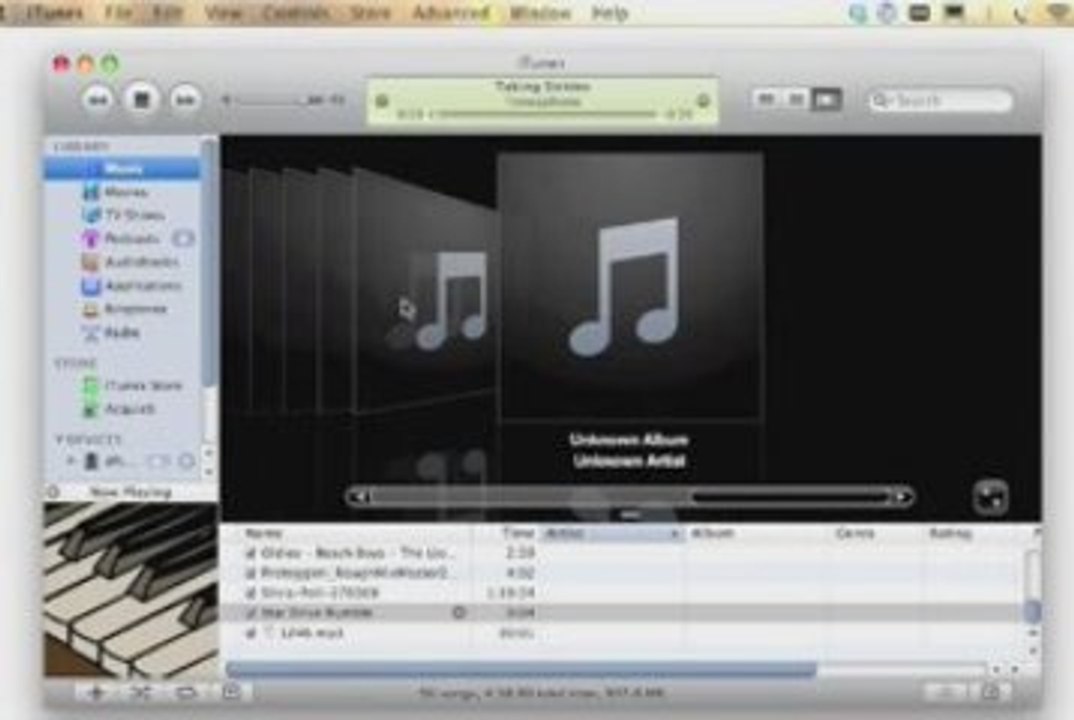Click the right round icon in the LCD display

coord(703,101)
